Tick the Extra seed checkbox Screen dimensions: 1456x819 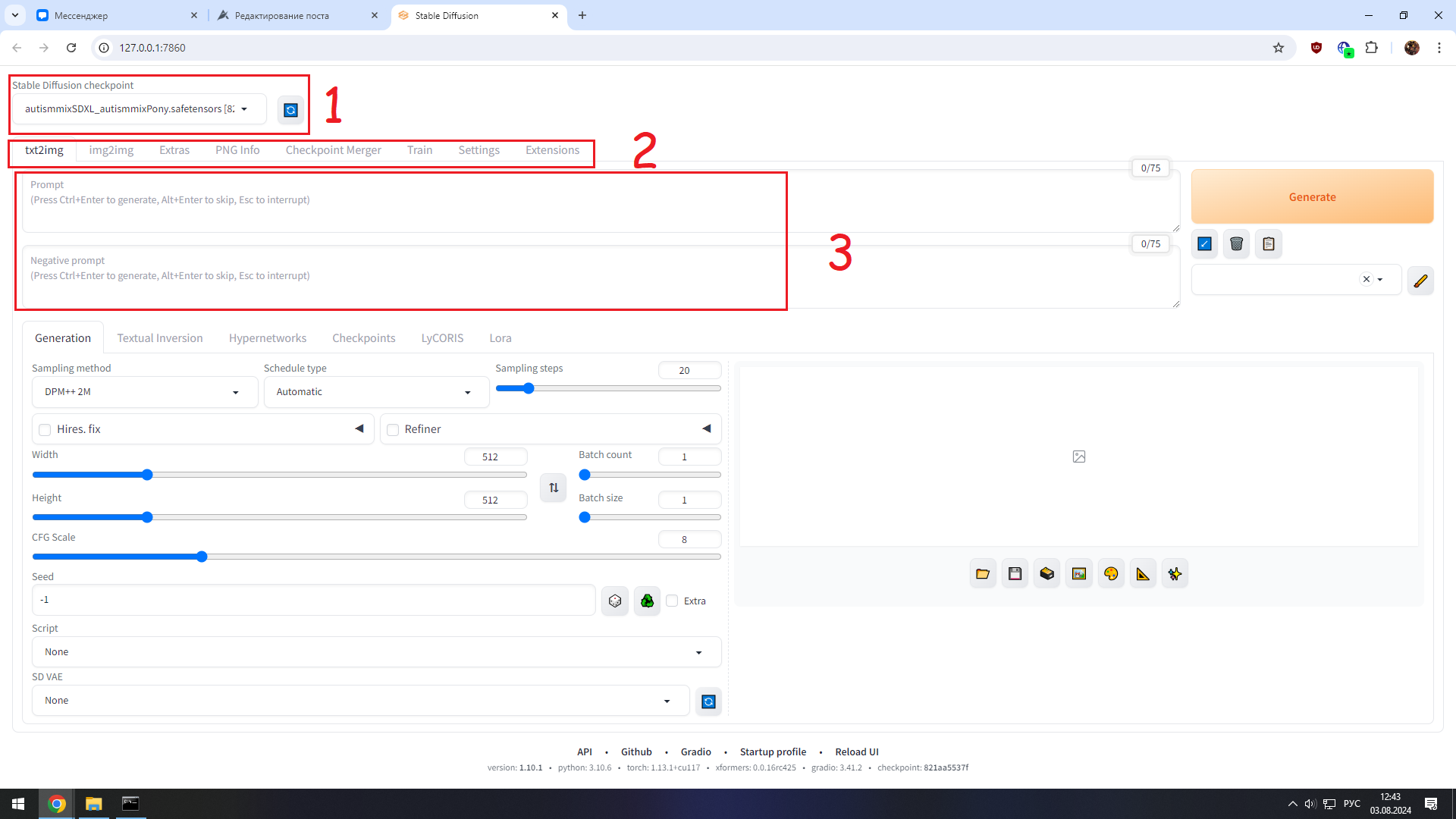[672, 601]
